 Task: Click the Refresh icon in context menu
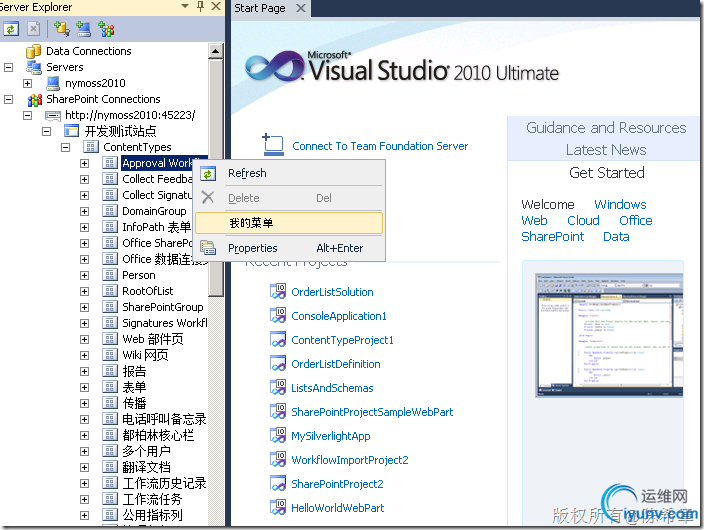[x=208, y=174]
